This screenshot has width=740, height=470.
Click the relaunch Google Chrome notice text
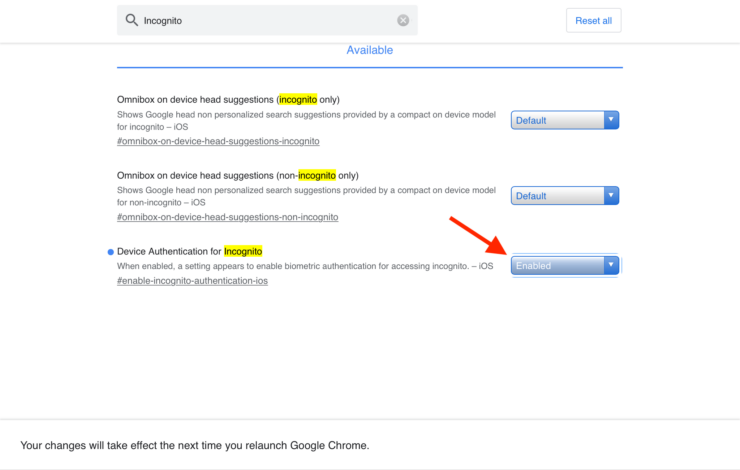(x=195, y=445)
